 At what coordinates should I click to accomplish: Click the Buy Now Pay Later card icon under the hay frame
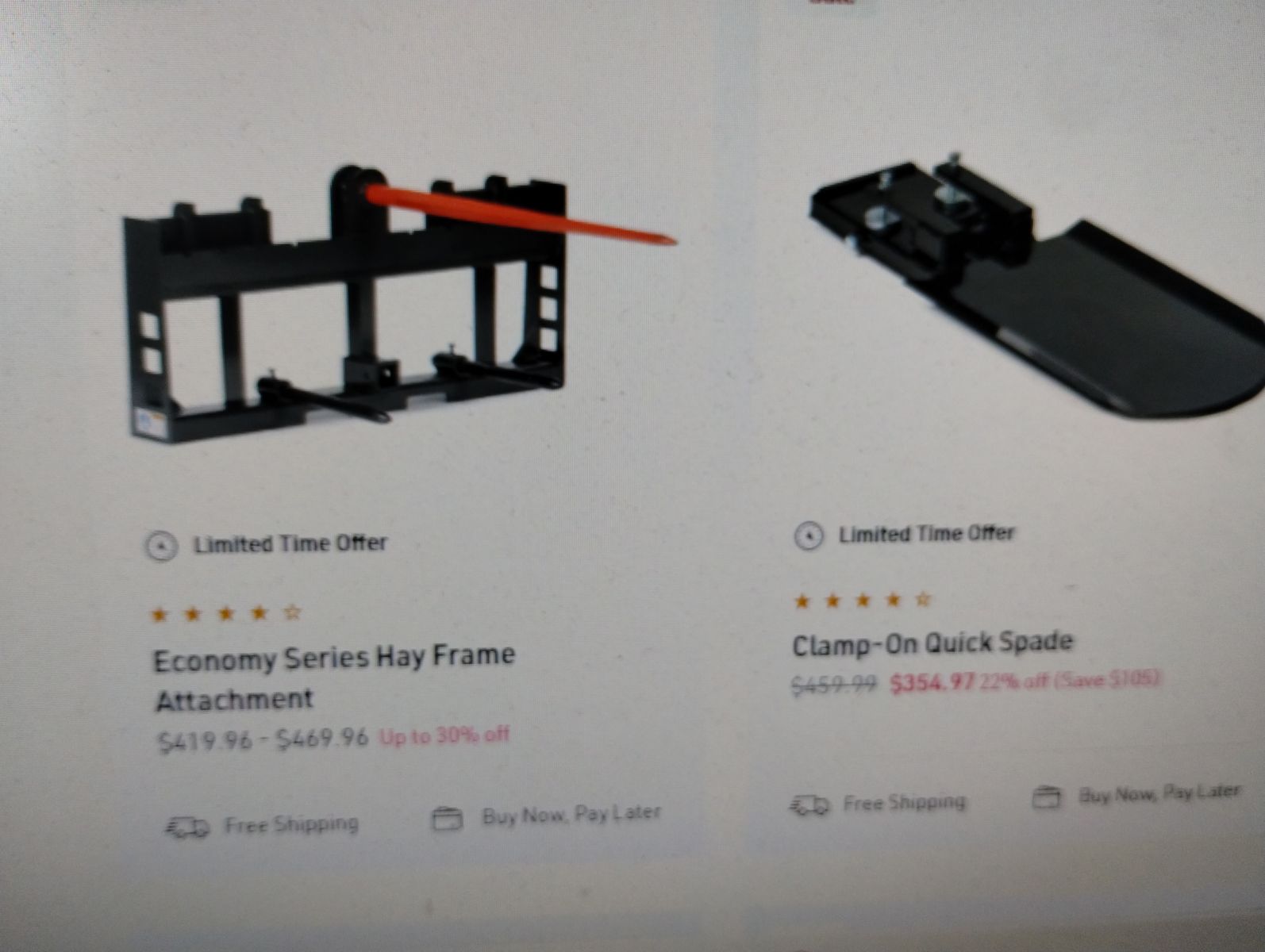[x=447, y=818]
